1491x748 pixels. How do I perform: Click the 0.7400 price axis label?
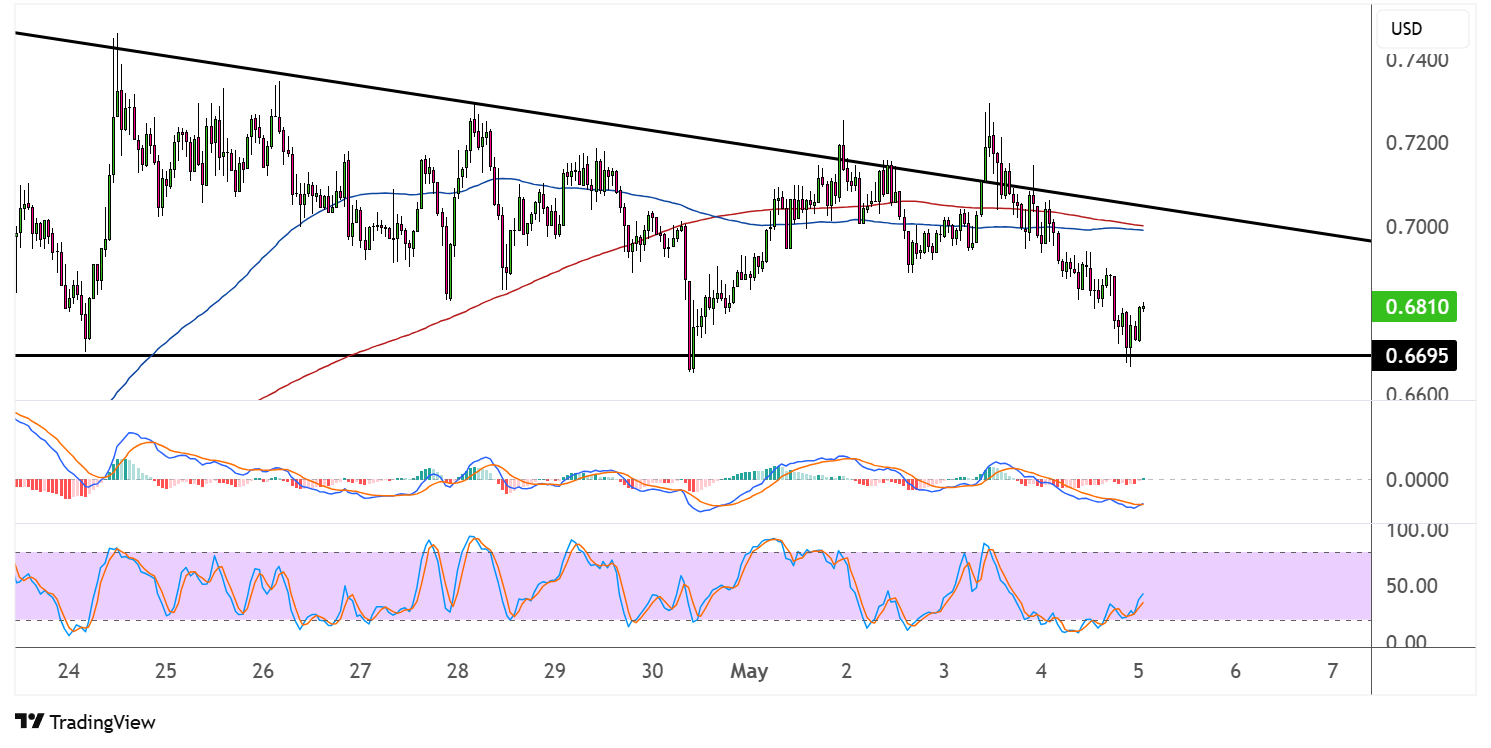(1416, 60)
